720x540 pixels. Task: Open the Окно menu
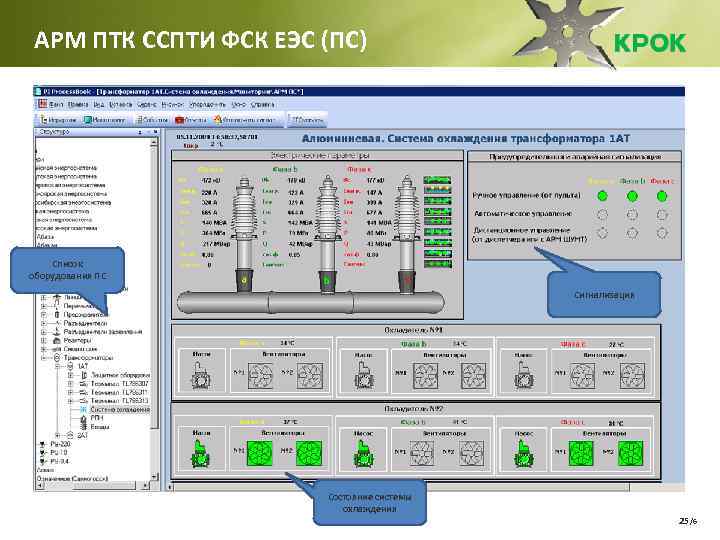click(238, 105)
